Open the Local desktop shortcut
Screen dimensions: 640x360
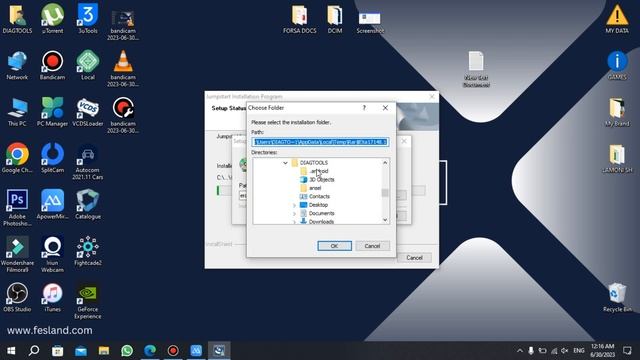88,65
